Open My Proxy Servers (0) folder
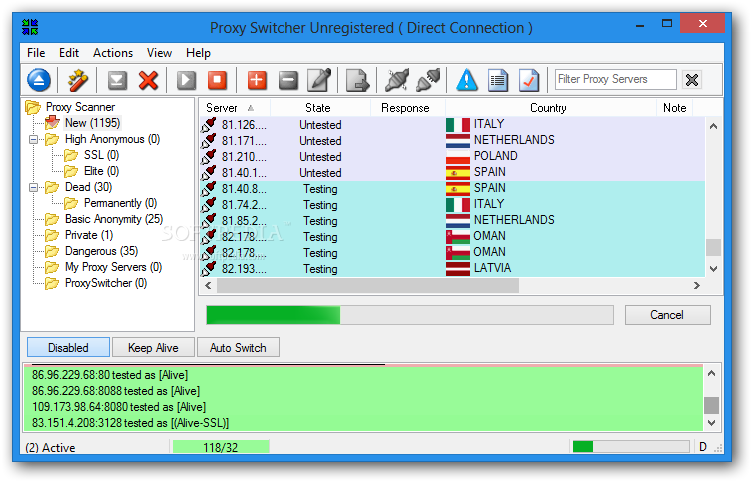The image size is (752, 482). pyautogui.click(x=113, y=267)
